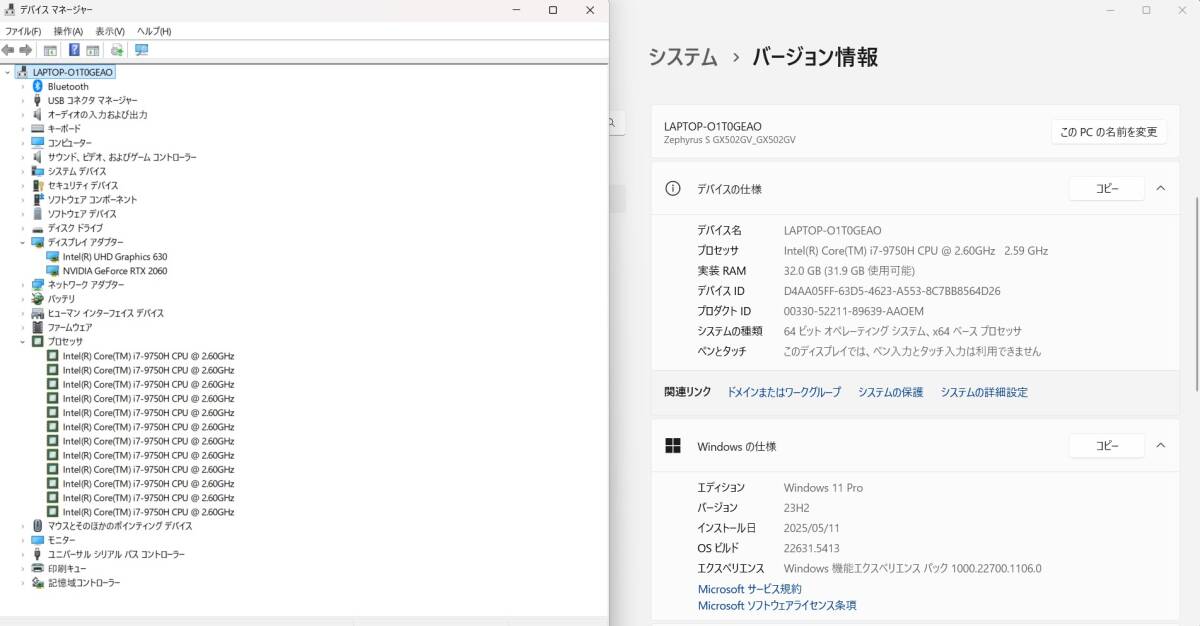
Task: Click the speaker icon for オーディオの入力および出力
Action: tap(38, 114)
